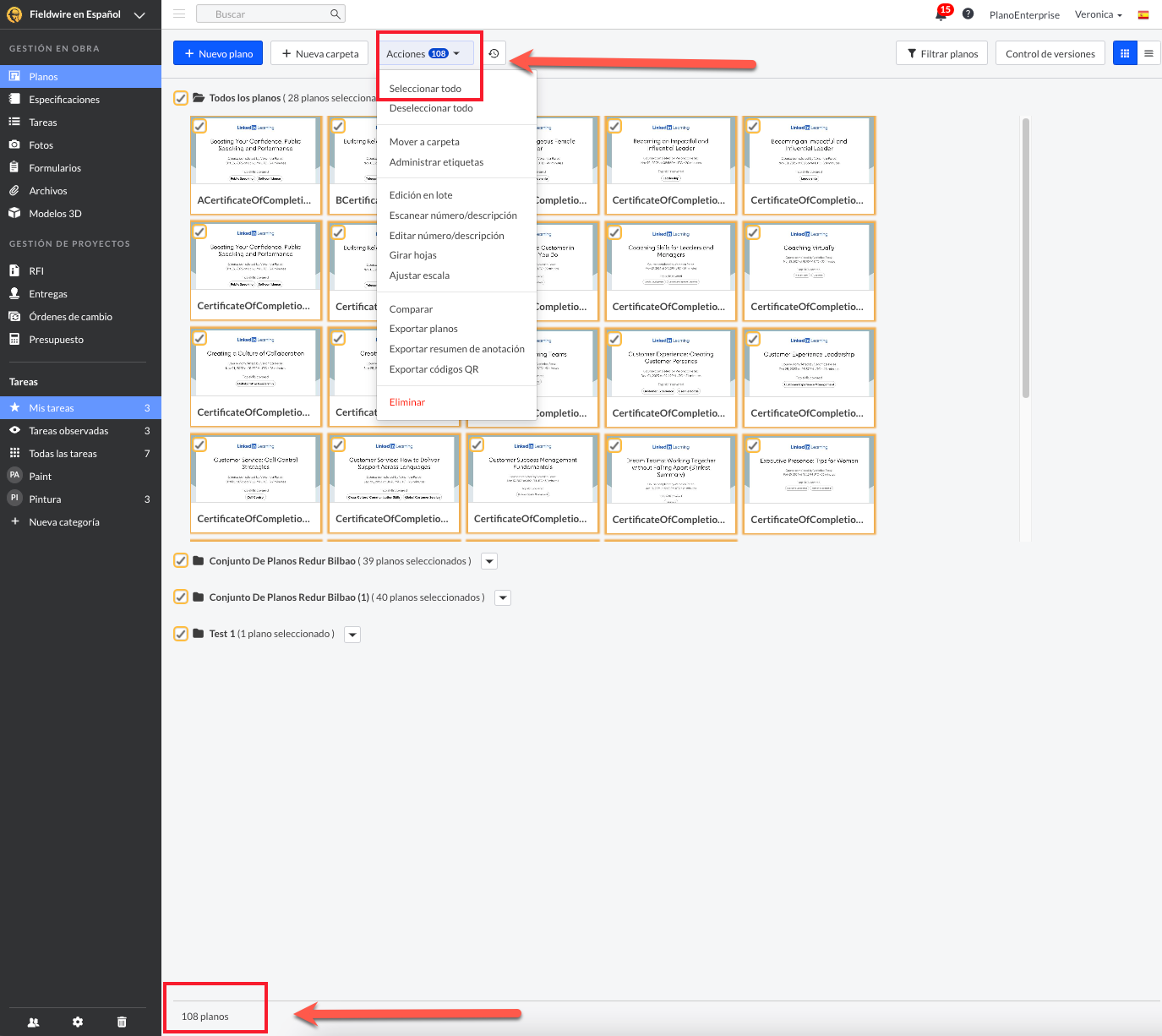The image size is (1162, 1036).
Task: Uncheck the Todos los planos folder checkbox
Action: pyautogui.click(x=181, y=98)
